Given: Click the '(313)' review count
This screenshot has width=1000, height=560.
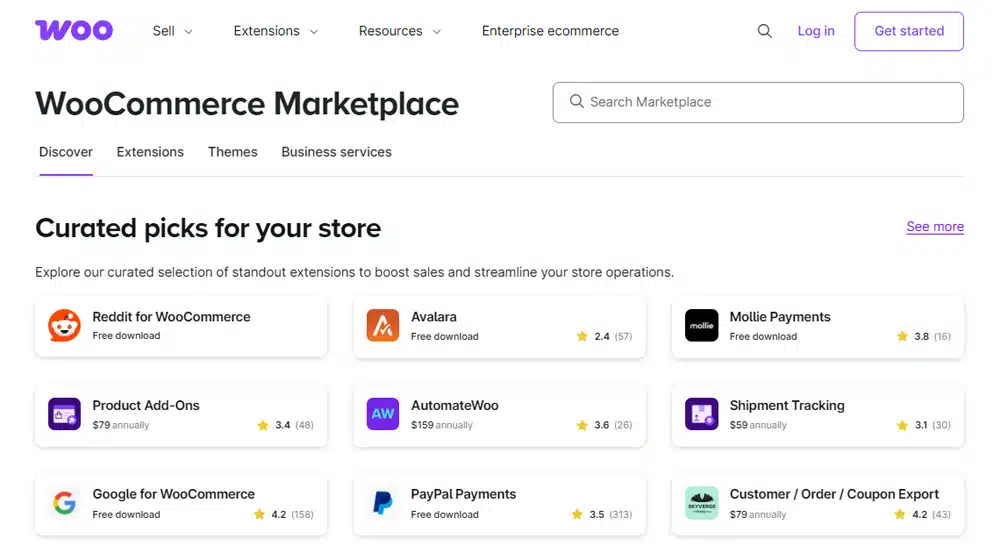Looking at the screenshot, I should point(621,514).
